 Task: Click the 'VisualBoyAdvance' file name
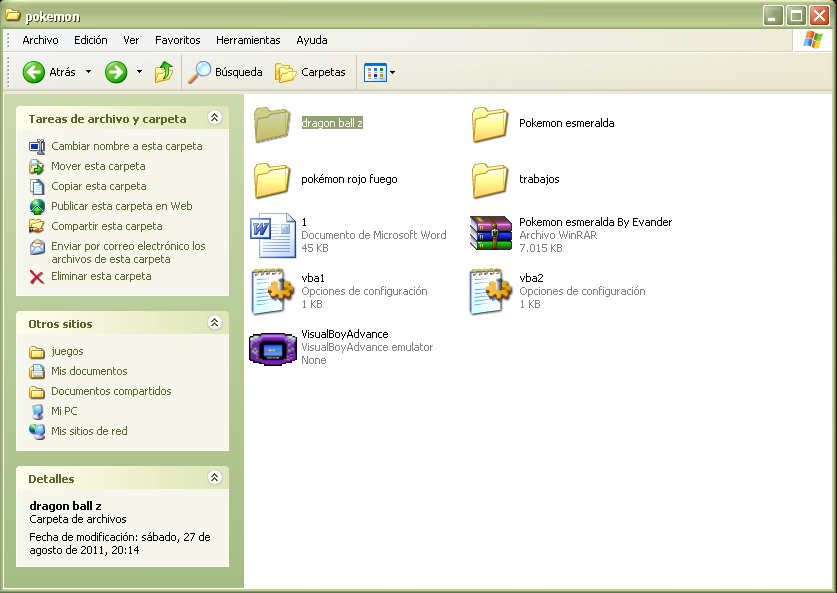[345, 334]
